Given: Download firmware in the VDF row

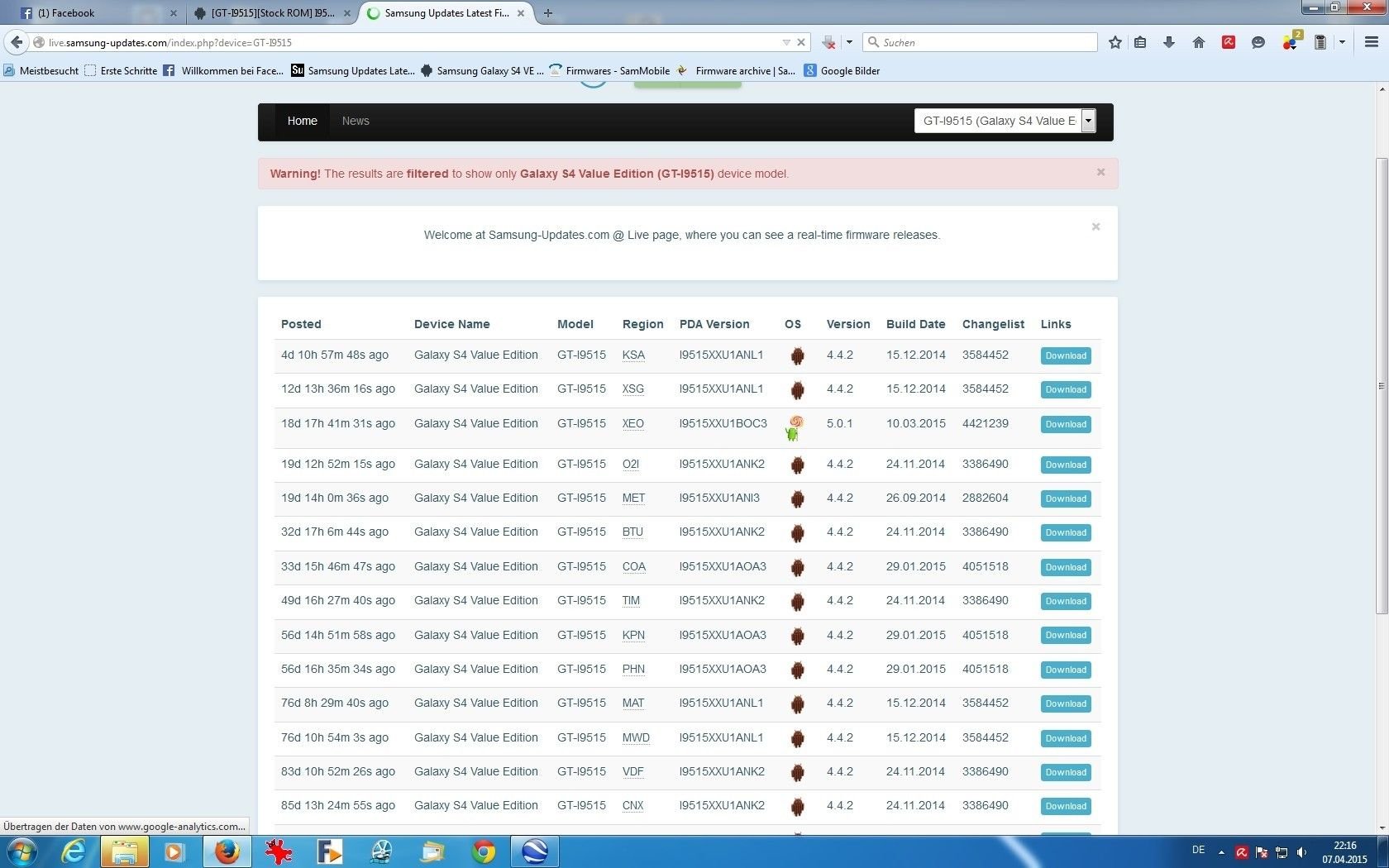Looking at the screenshot, I should pyautogui.click(x=1066, y=773).
